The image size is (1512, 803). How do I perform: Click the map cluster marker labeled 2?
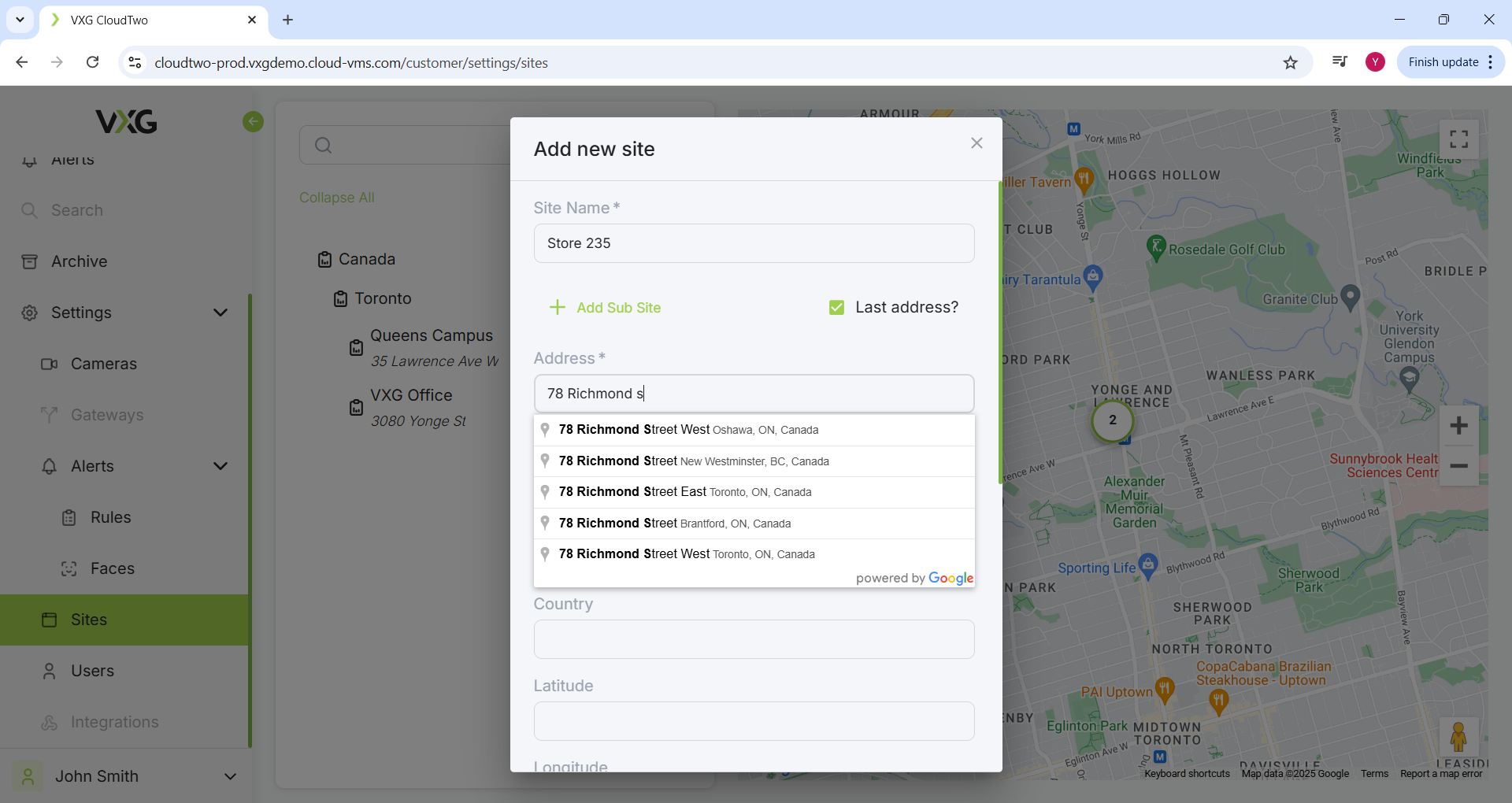pyautogui.click(x=1112, y=420)
